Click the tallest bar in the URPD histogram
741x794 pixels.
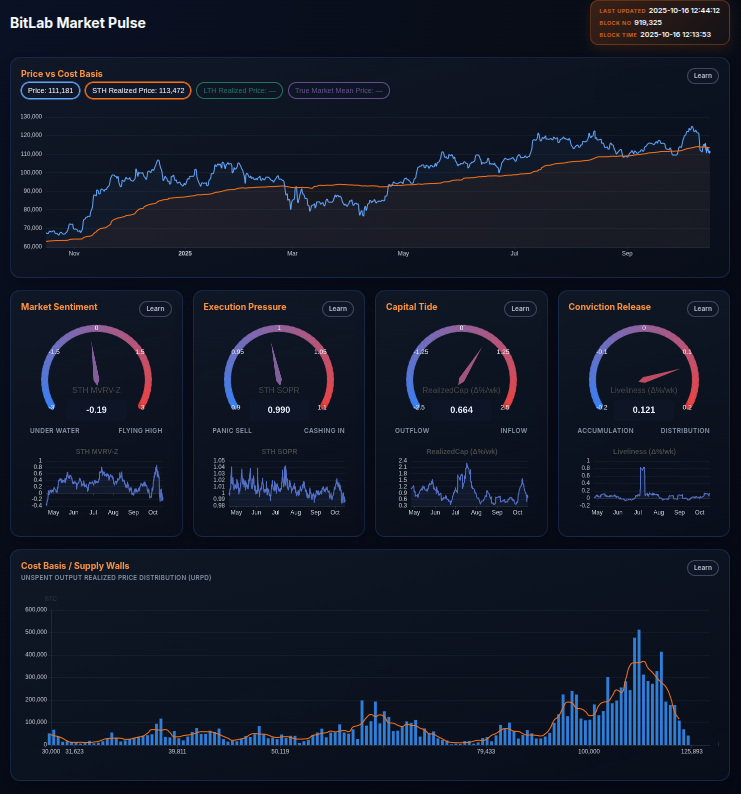pos(639,688)
